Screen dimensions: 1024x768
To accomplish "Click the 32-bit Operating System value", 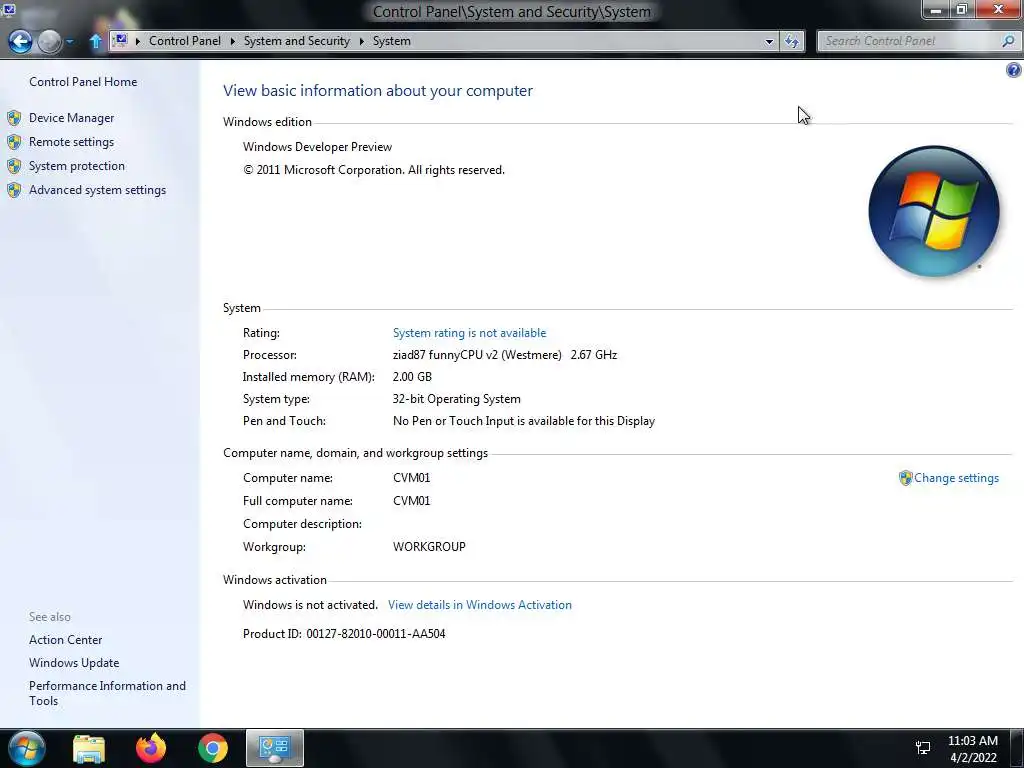I will pos(456,399).
